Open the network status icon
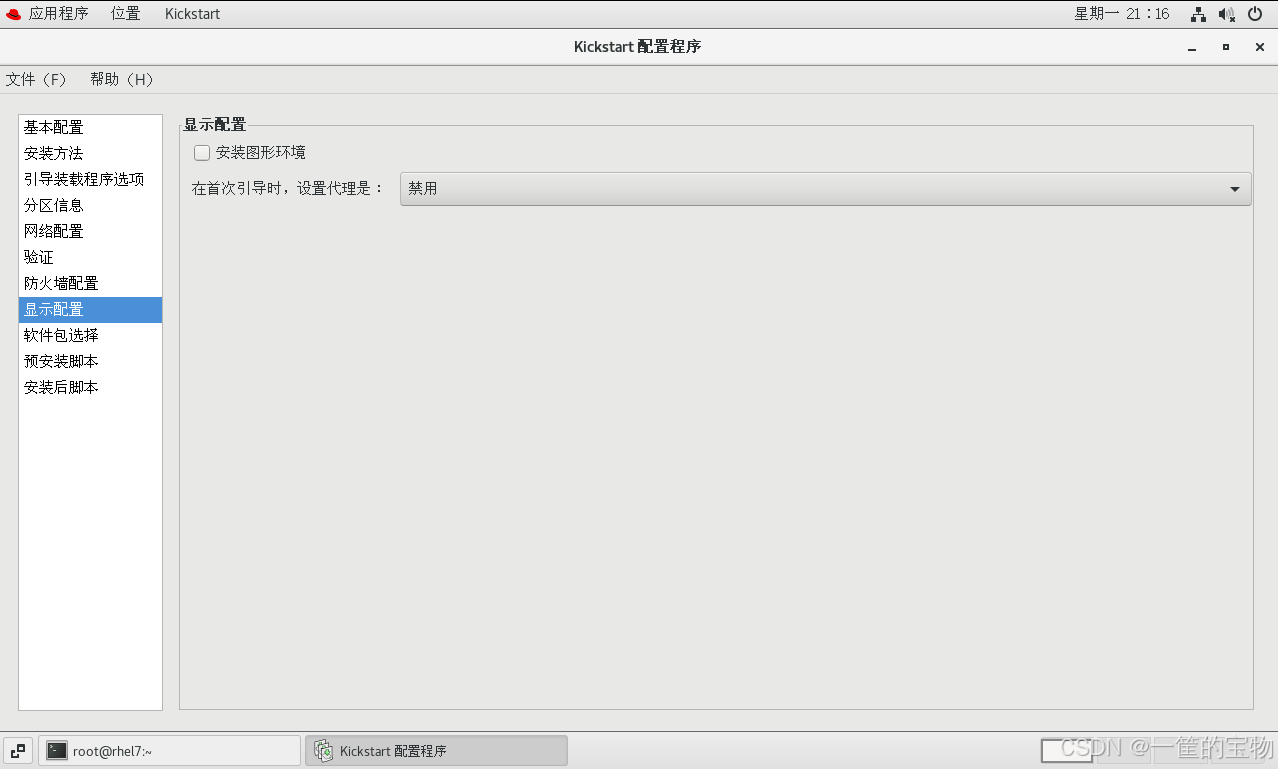The width and height of the screenshot is (1278, 769). click(x=1198, y=14)
